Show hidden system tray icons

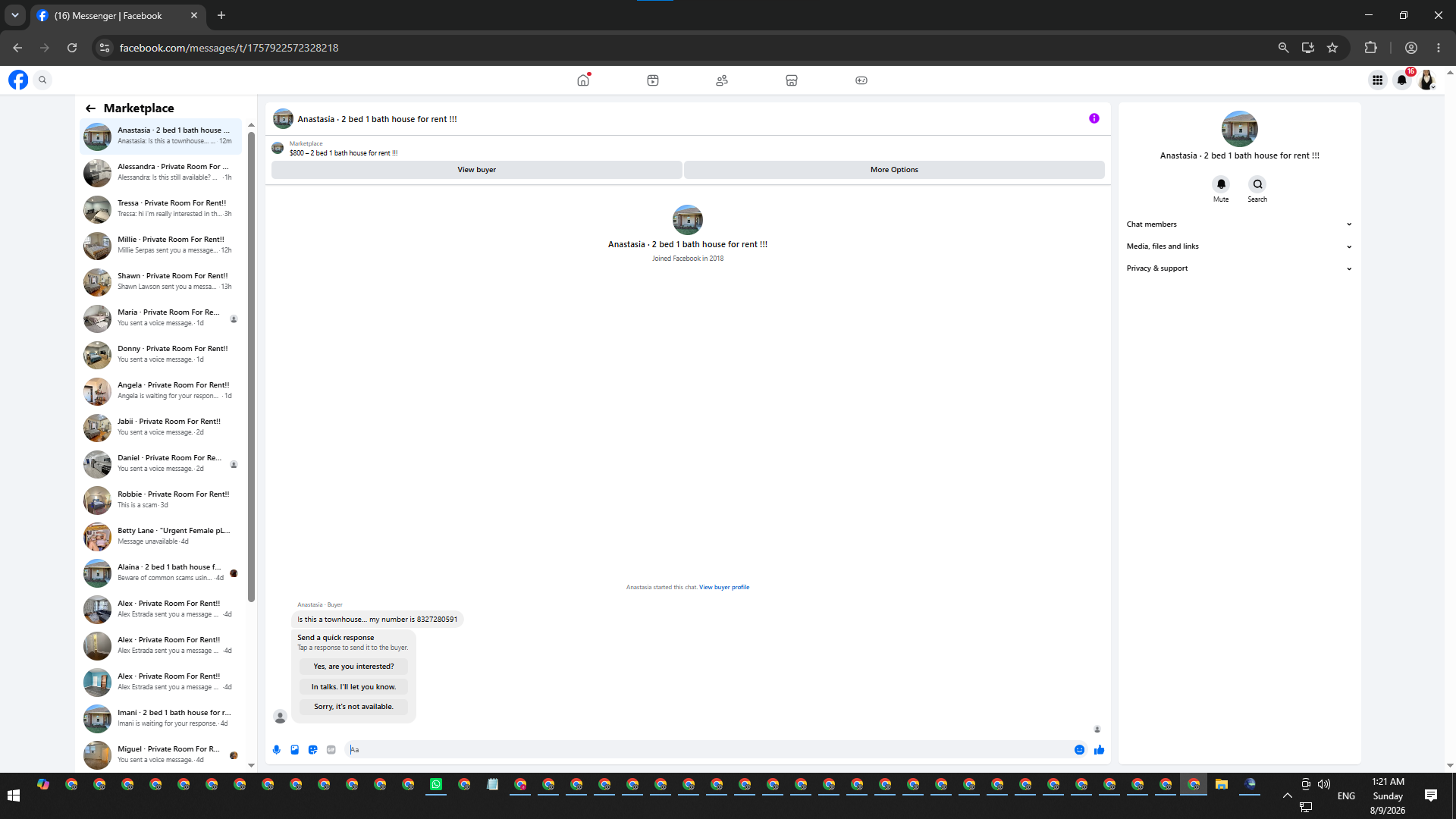click(1287, 795)
